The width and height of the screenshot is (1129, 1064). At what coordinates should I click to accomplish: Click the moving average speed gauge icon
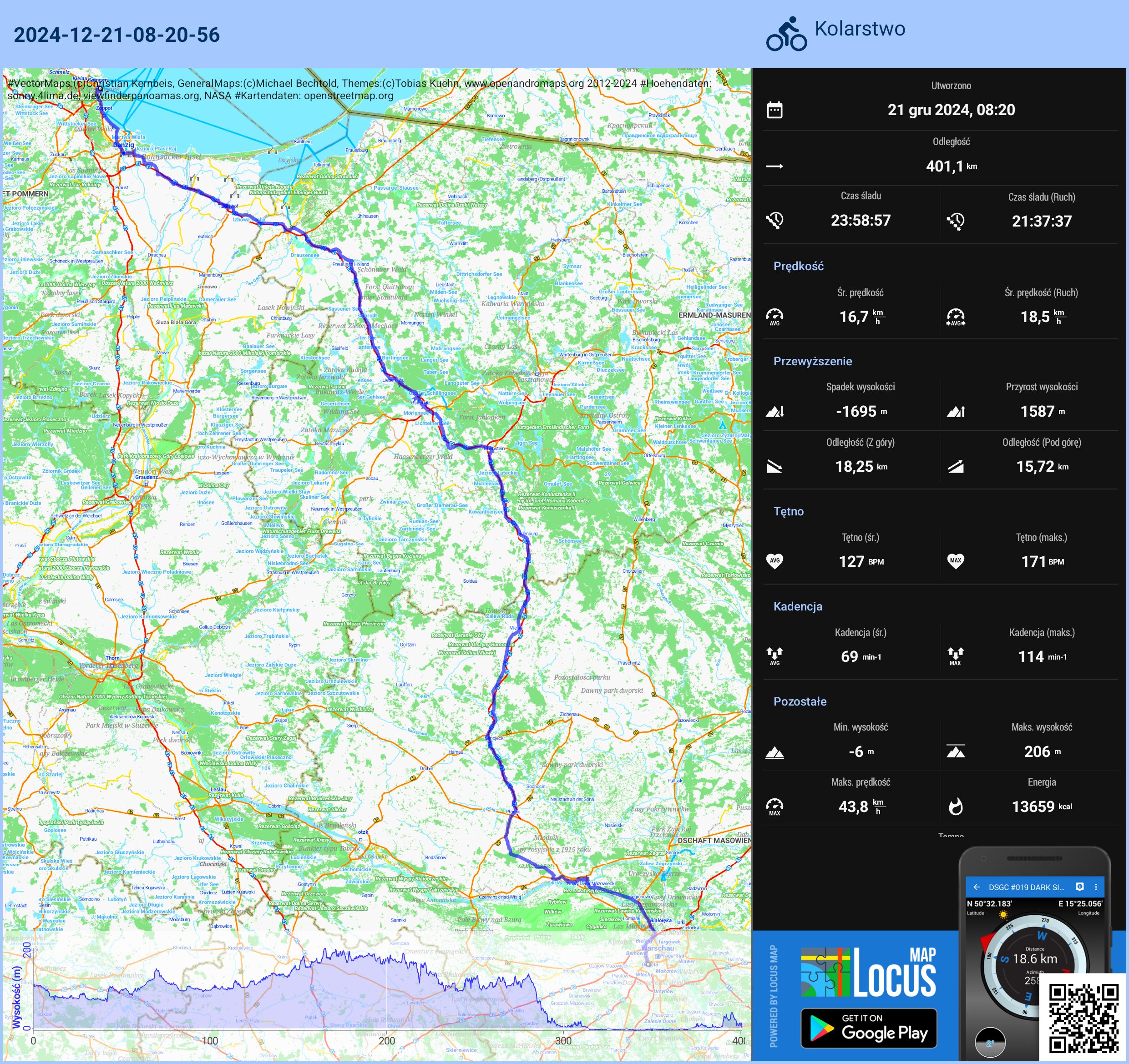tap(956, 317)
